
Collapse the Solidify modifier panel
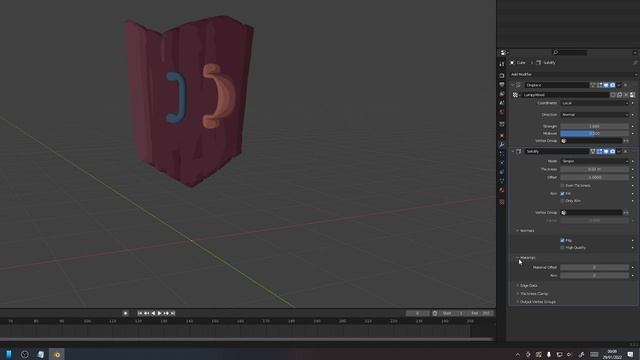point(513,151)
